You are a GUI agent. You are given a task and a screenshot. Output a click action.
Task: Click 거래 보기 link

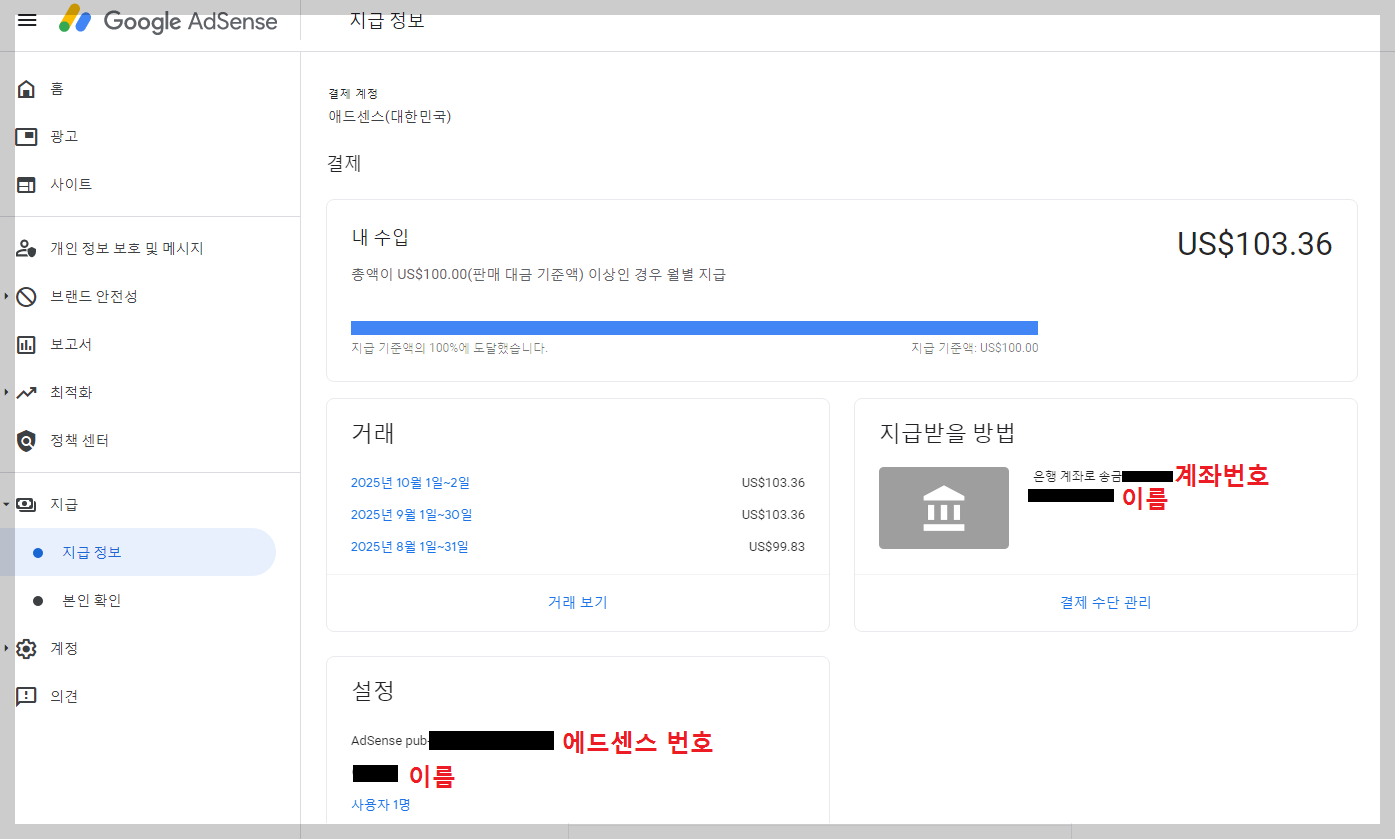coord(577,602)
